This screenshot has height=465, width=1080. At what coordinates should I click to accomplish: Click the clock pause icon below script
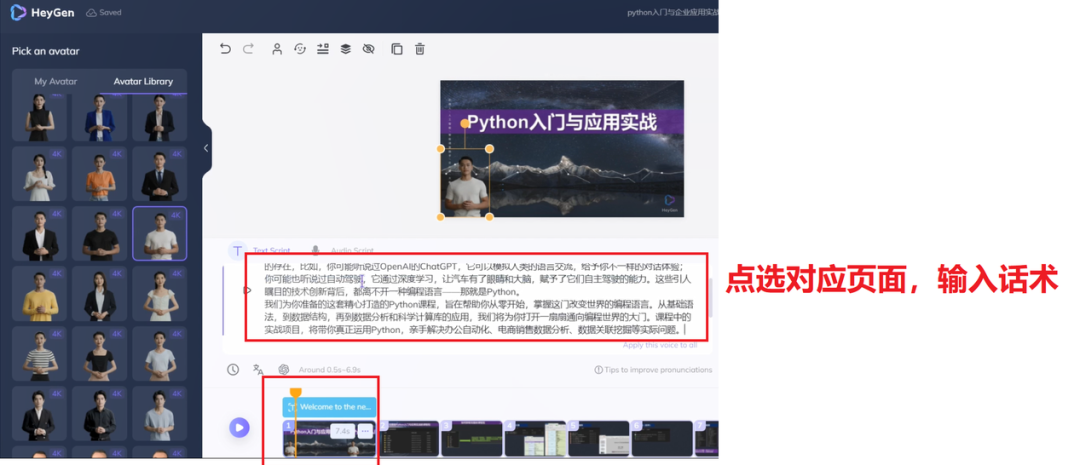point(233,370)
